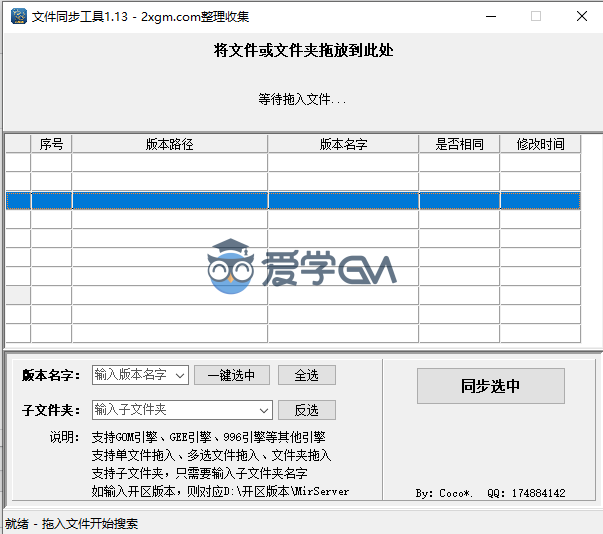Click the app icon in title bar
The width and height of the screenshot is (603, 534).
[x=17, y=17]
